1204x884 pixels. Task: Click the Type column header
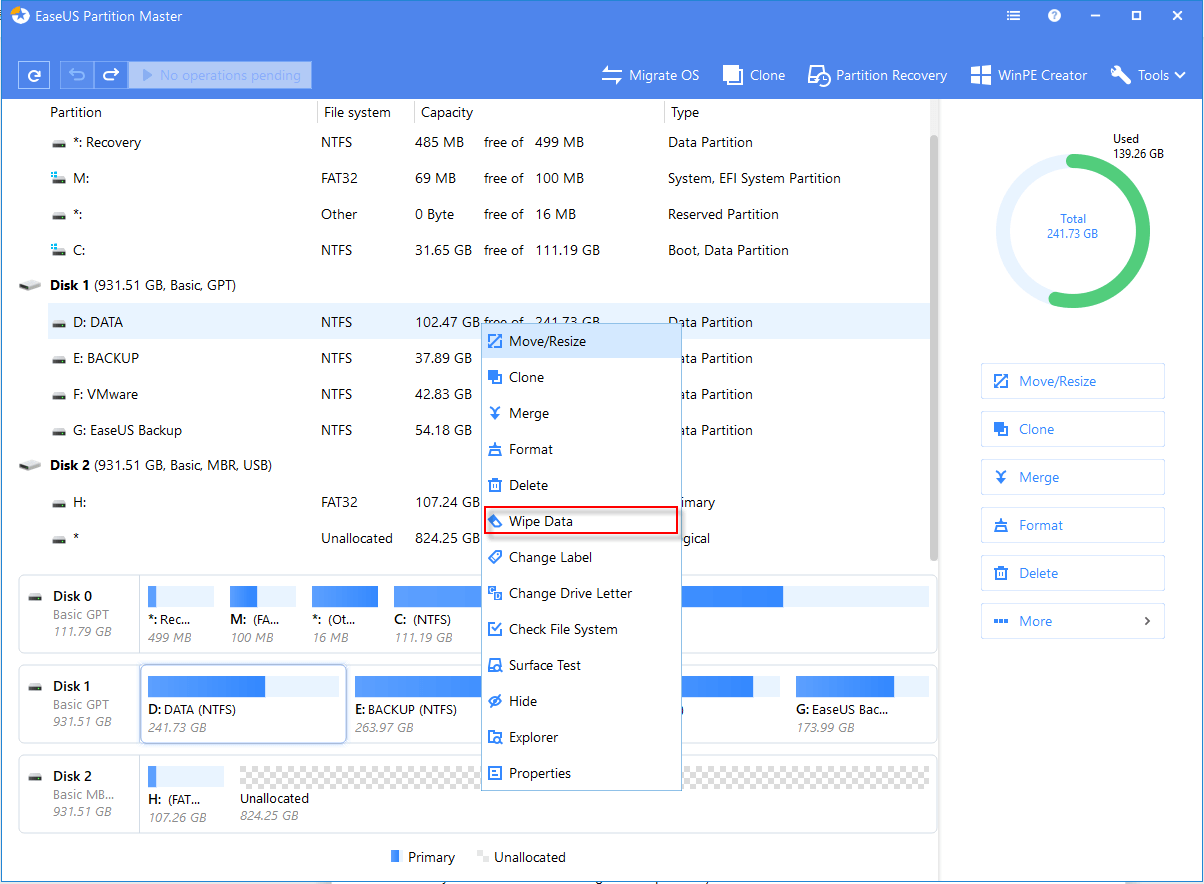click(x=685, y=112)
